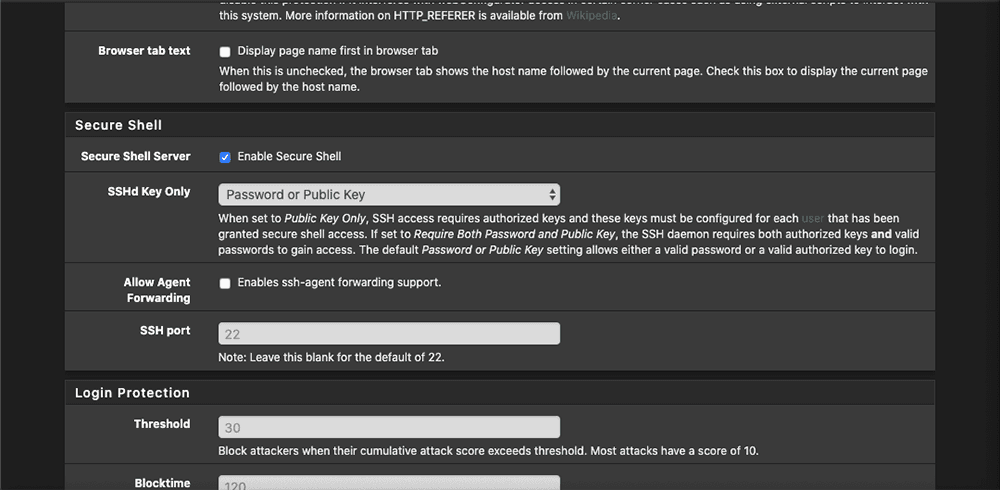1000x490 pixels.
Task: Open the Wikipedia link about HTTP_REFERER
Action: coord(591,15)
